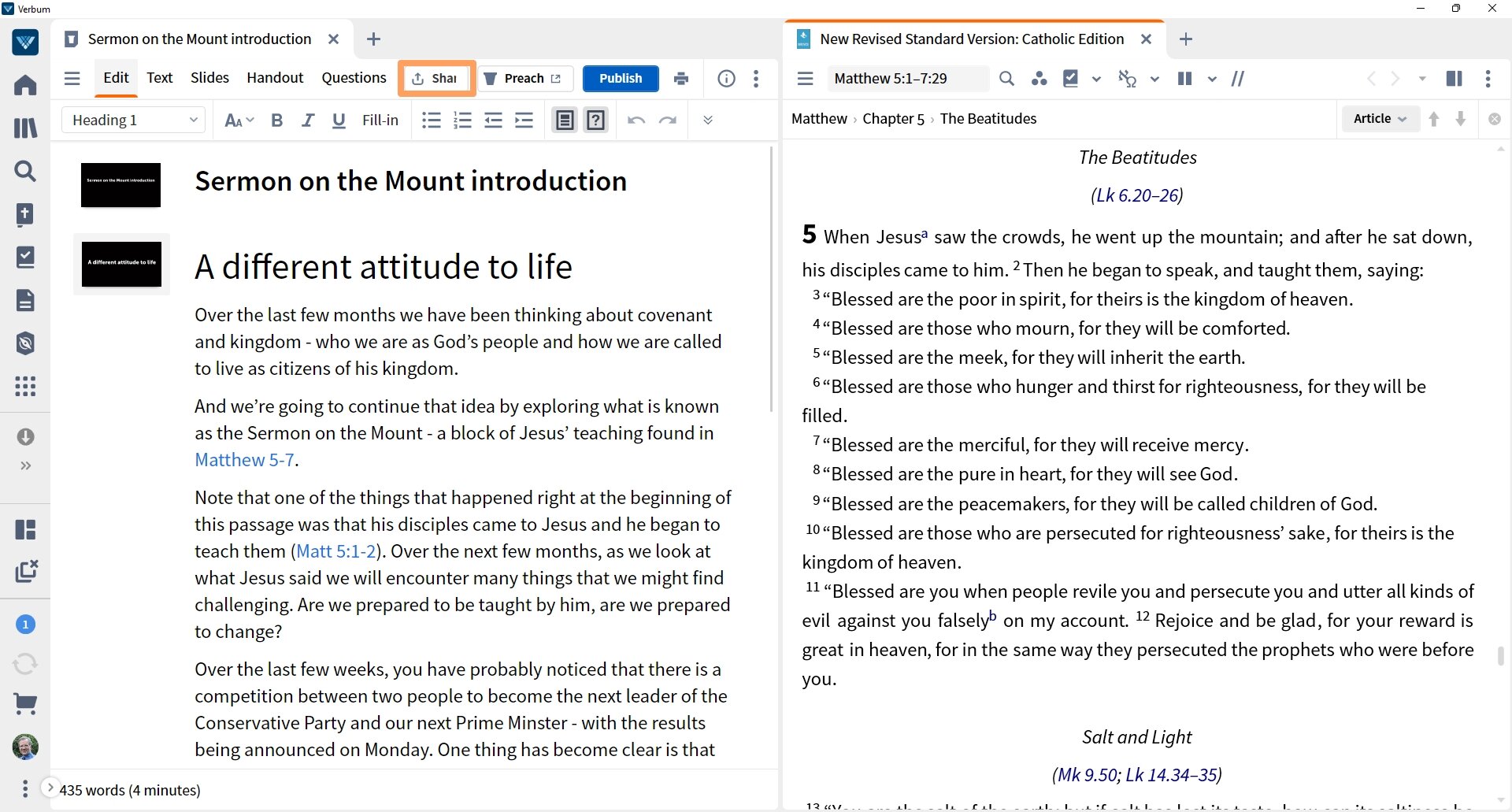
Task: Click the Bible panel search magnifier
Action: point(1006,78)
